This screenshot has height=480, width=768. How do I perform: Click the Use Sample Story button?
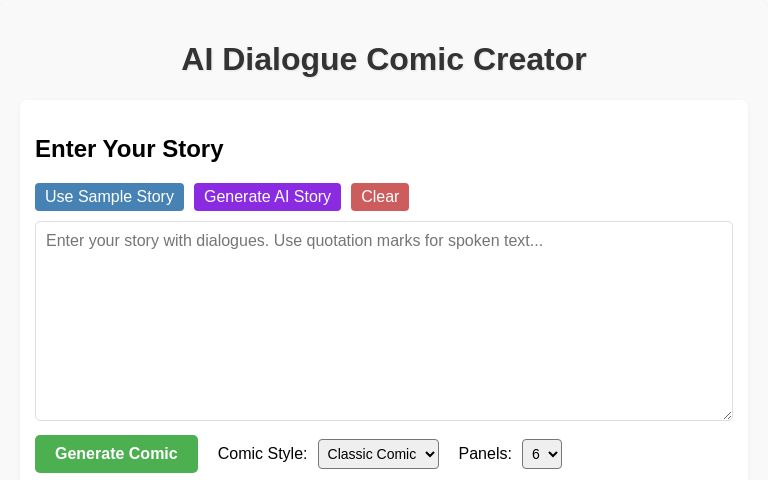109,197
